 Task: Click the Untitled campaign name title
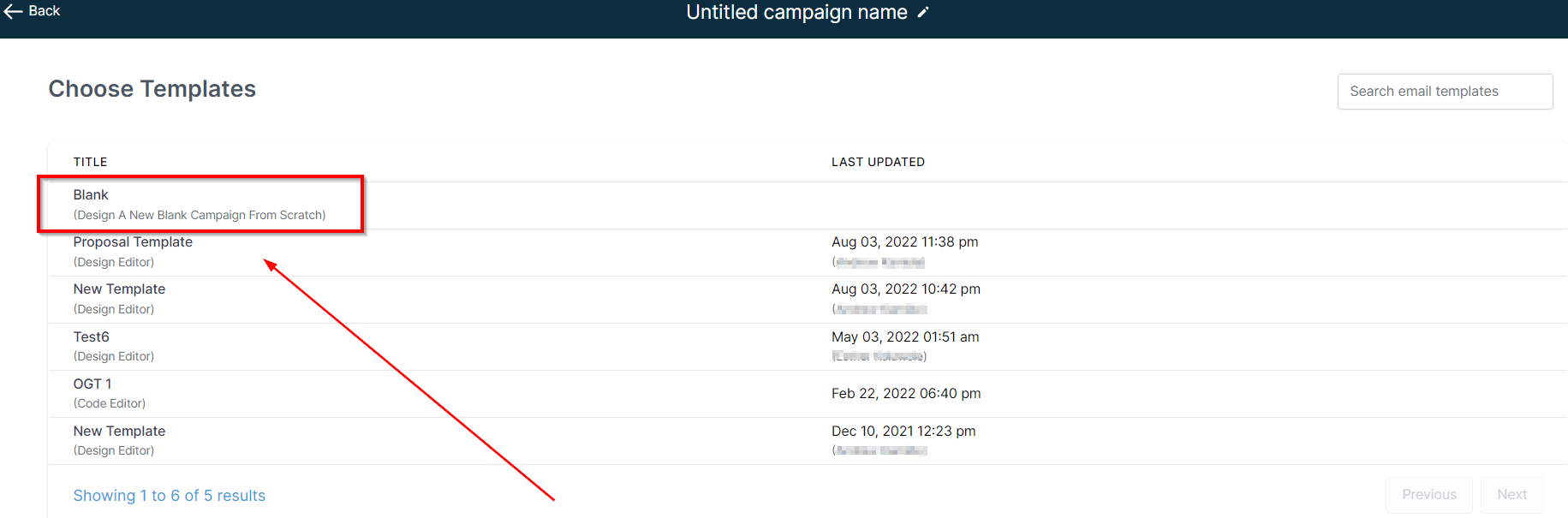point(796,13)
